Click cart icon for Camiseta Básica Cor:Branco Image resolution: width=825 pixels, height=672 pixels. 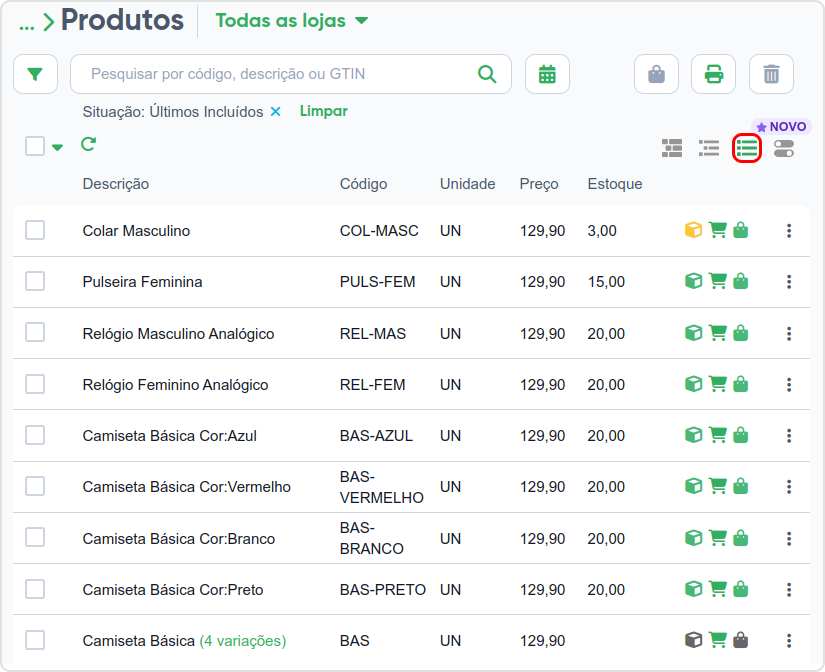(x=718, y=538)
